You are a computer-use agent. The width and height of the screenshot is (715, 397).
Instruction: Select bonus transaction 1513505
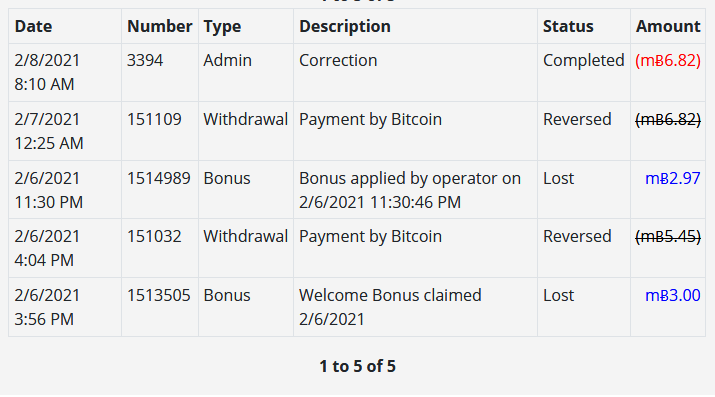159,295
